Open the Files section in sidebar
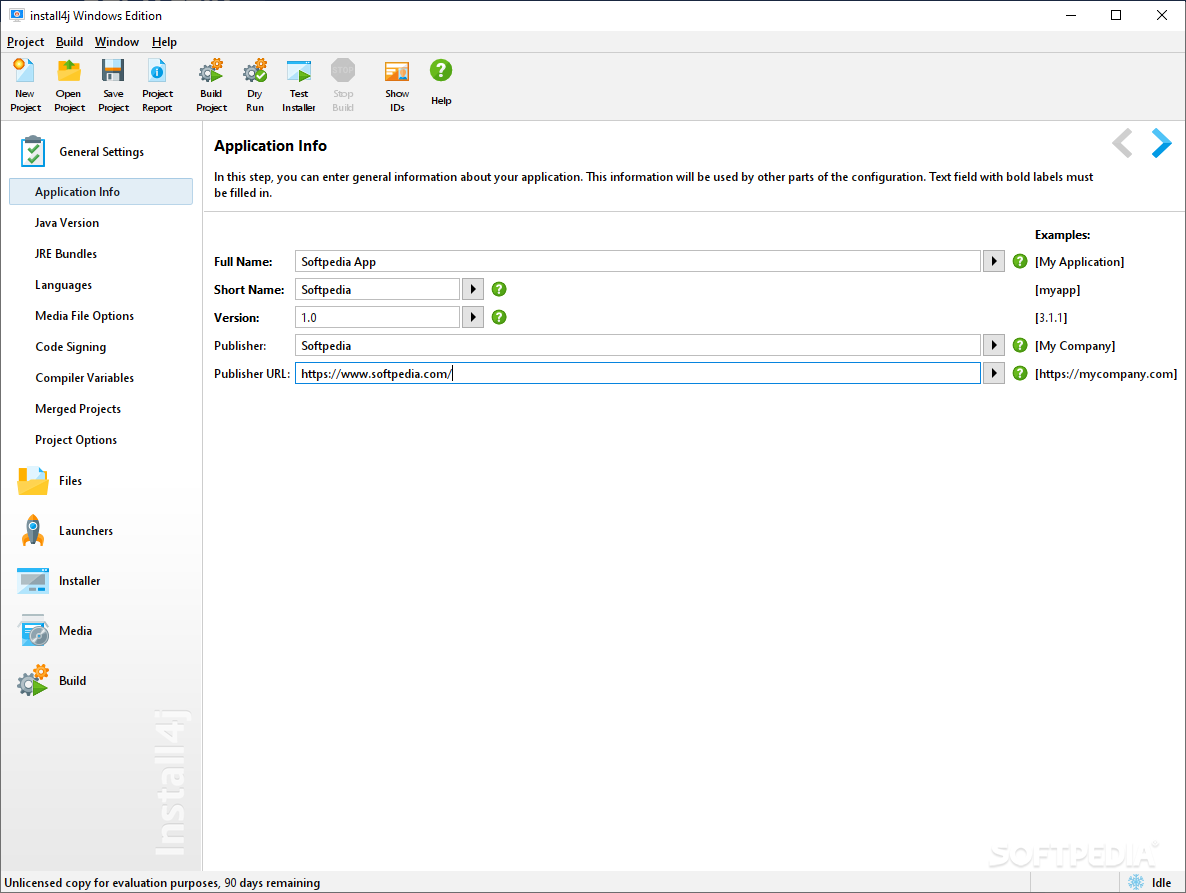Image resolution: width=1186 pixels, height=893 pixels. (70, 481)
